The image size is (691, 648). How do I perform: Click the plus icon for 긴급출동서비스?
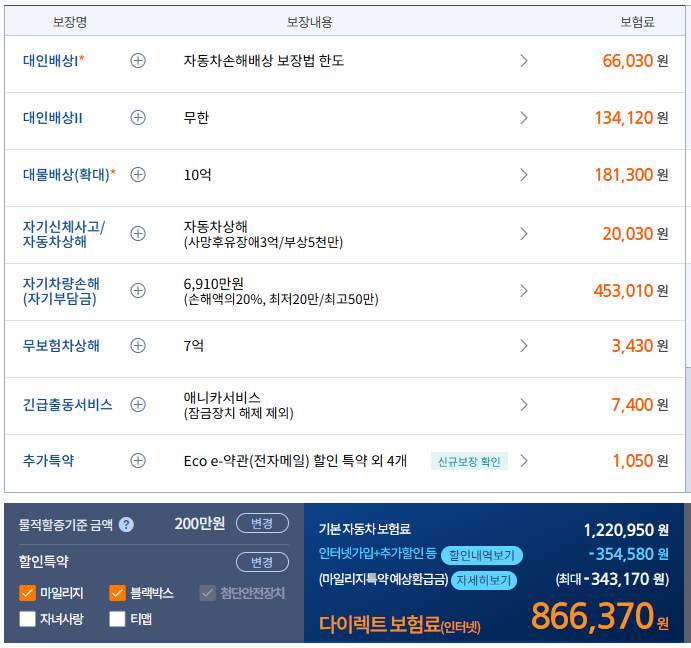pos(138,404)
